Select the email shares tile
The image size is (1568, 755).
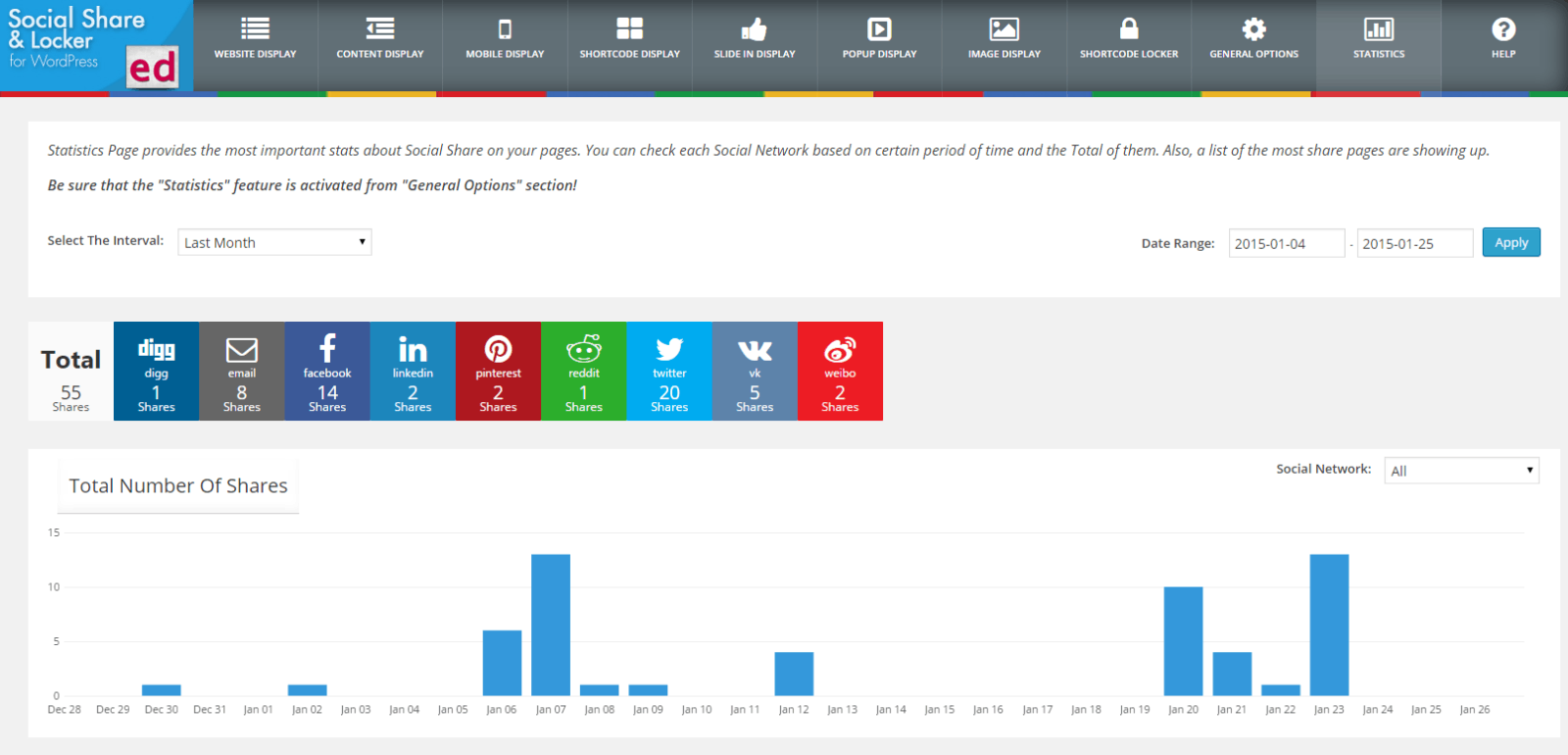click(x=242, y=371)
